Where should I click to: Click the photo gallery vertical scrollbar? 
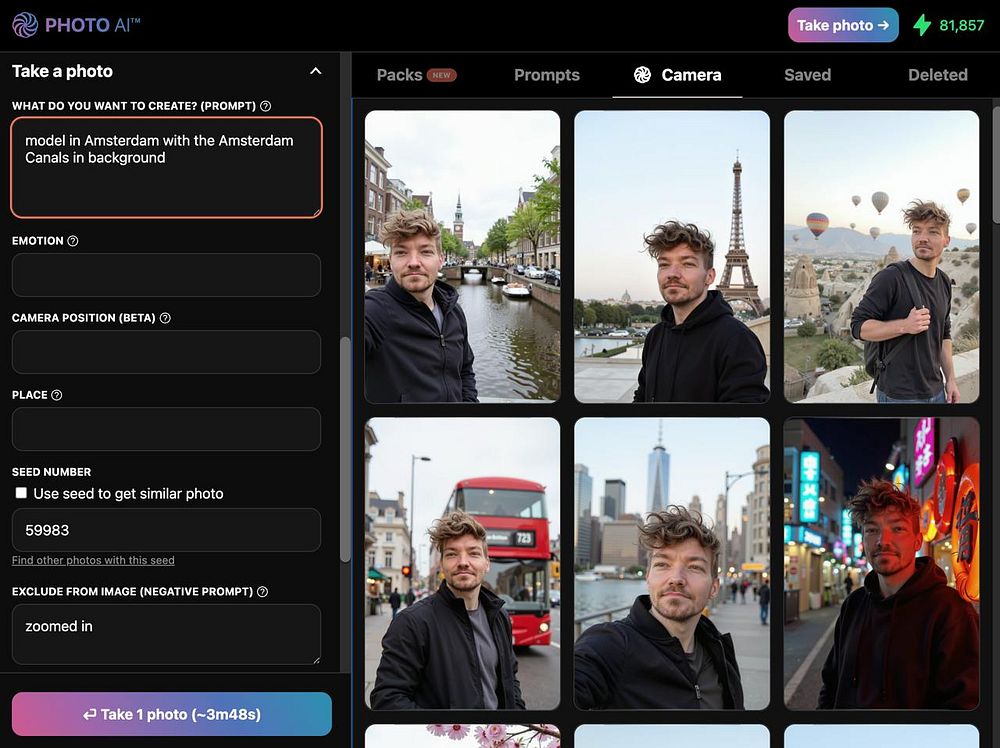click(x=996, y=165)
